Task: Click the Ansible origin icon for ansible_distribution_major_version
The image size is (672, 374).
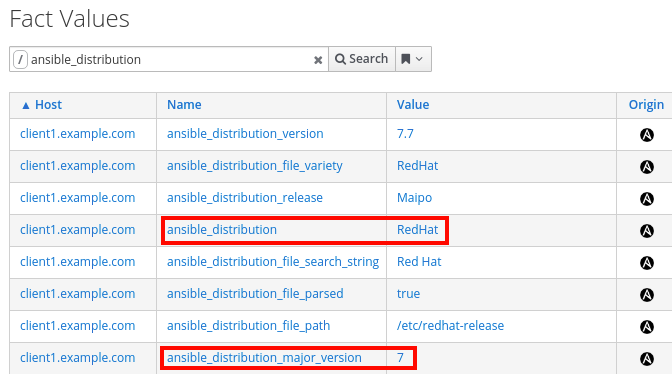Action: [646, 359]
